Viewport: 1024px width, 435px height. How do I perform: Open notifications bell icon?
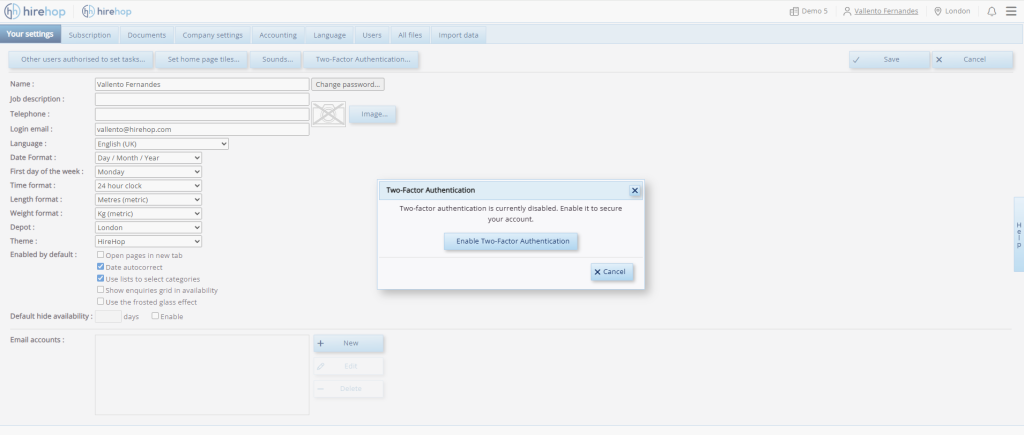[x=991, y=11]
